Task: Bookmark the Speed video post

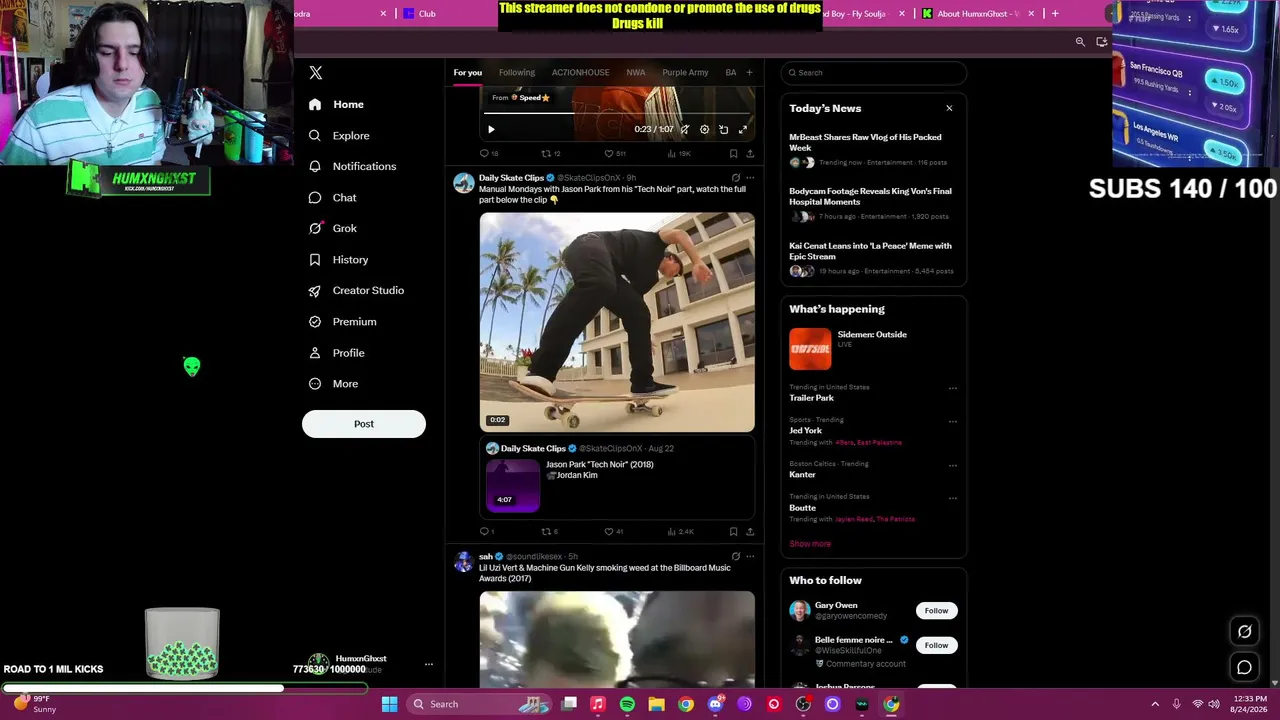Action: [x=733, y=154]
